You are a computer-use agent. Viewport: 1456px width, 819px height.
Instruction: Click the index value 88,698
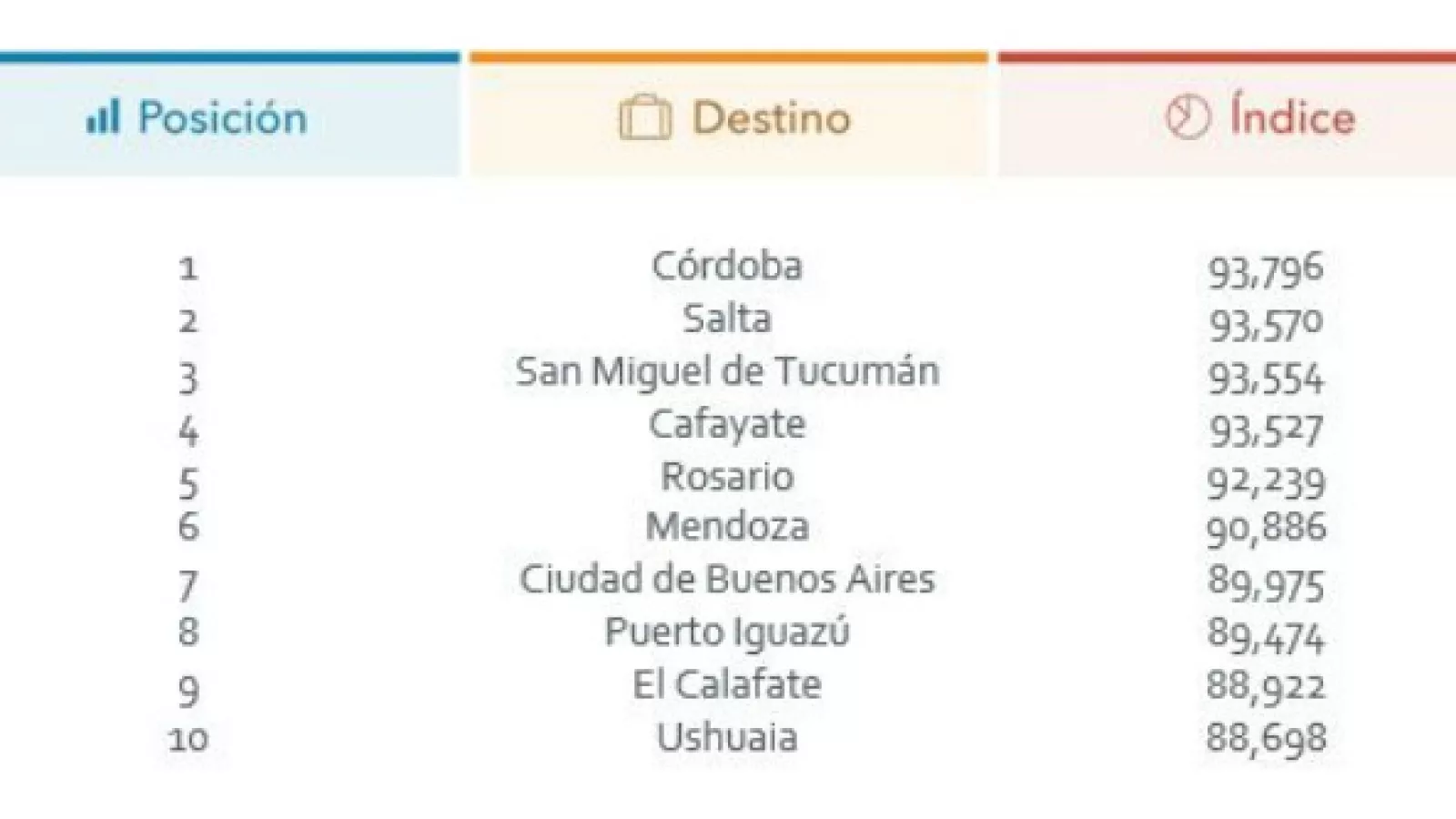point(1266,738)
